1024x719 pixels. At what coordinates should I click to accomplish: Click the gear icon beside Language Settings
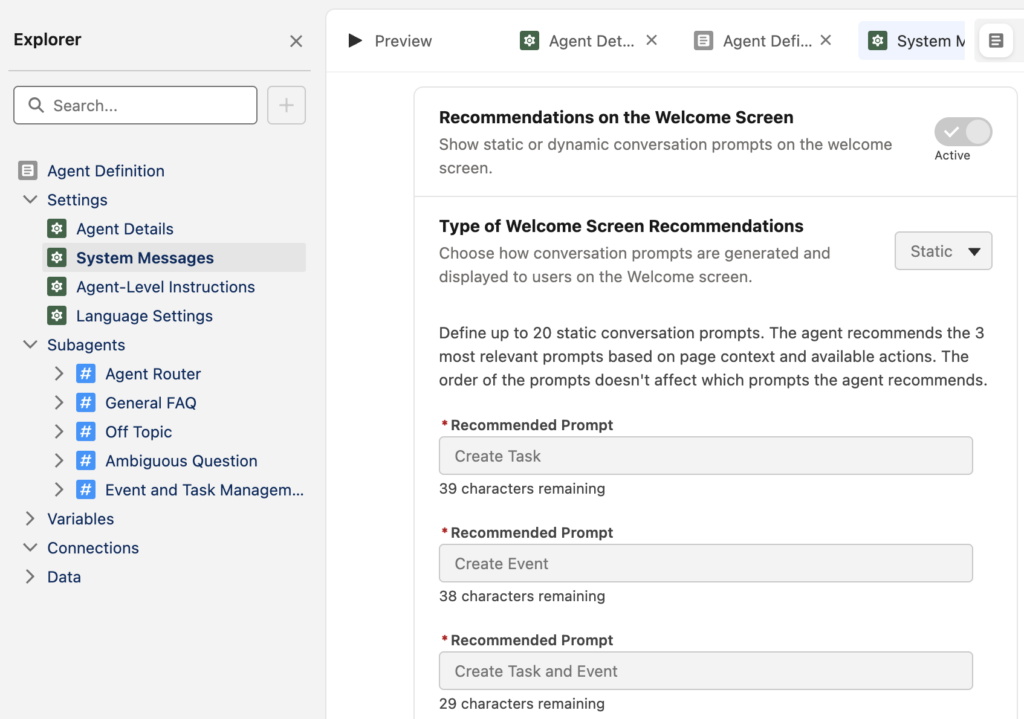[x=57, y=315]
